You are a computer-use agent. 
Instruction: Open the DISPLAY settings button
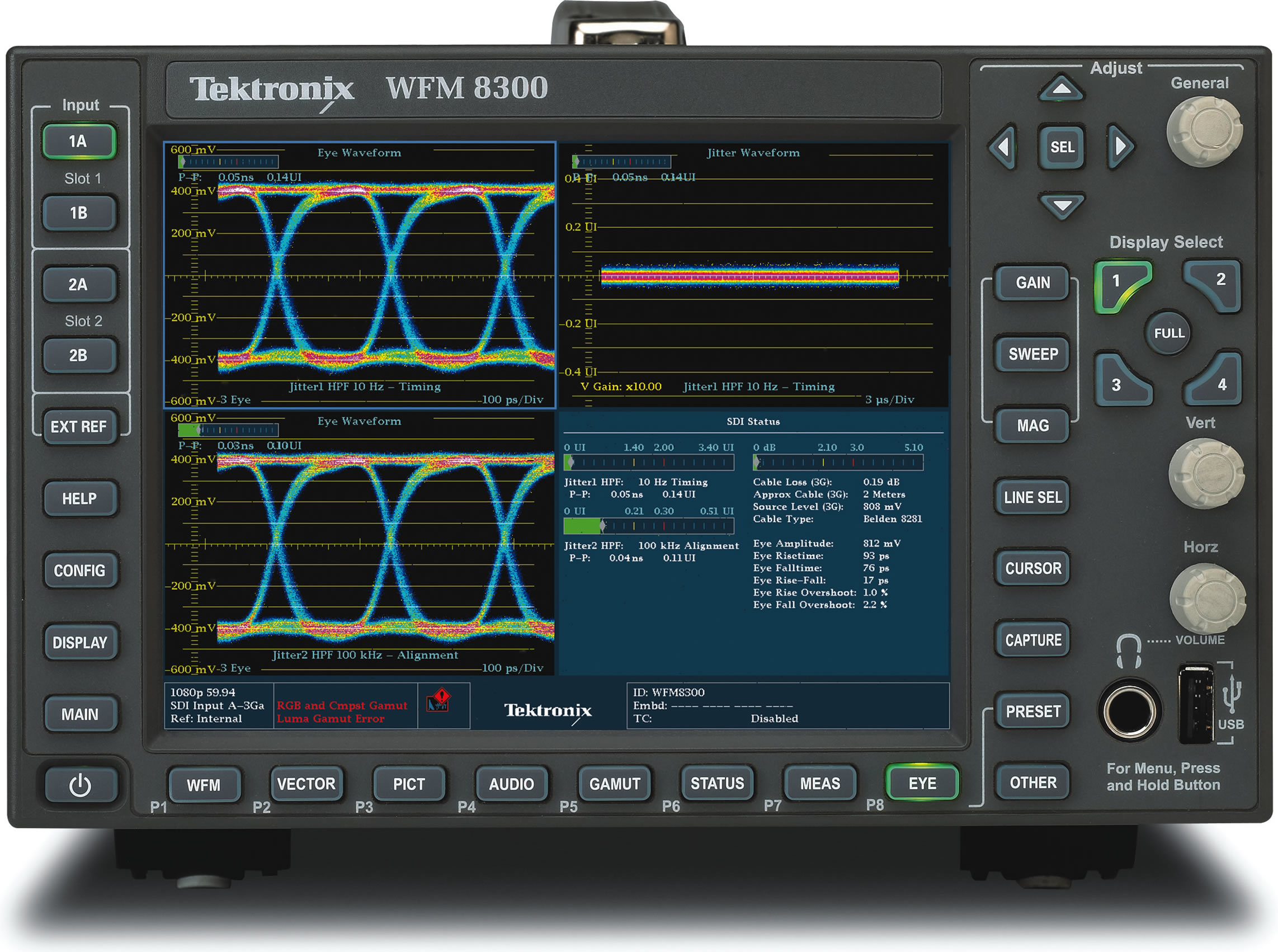(x=80, y=643)
